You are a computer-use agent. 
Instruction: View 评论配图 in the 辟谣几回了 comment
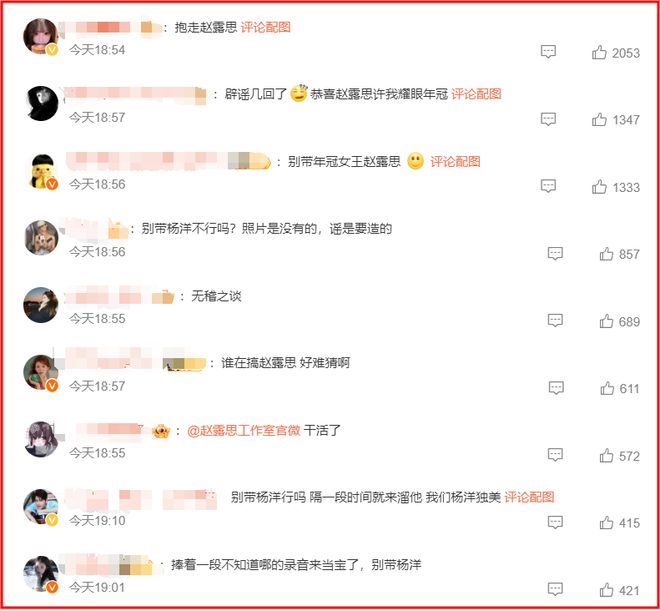pyautogui.click(x=476, y=94)
